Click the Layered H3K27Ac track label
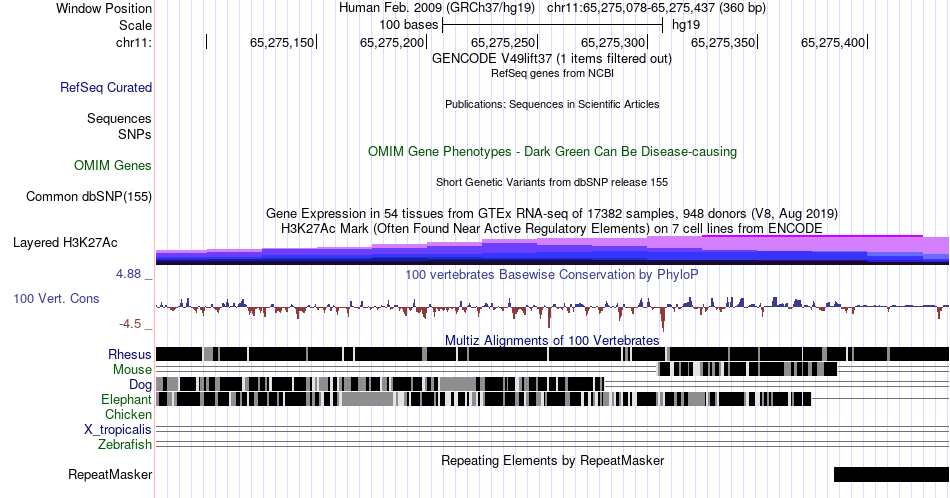This screenshot has height=498, width=950. point(65,242)
